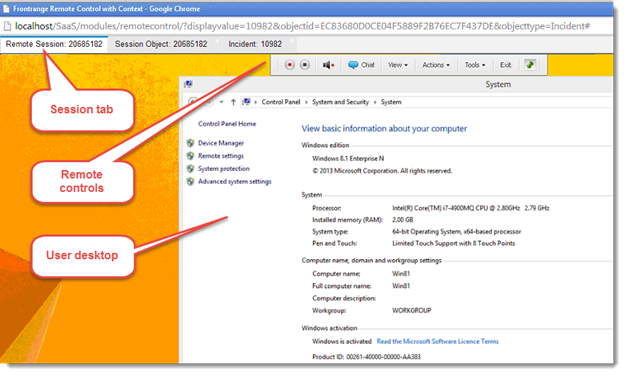The height and width of the screenshot is (374, 624).
Task: Click the processor value Intel Core i7-4900MQ
Action: tap(471, 208)
